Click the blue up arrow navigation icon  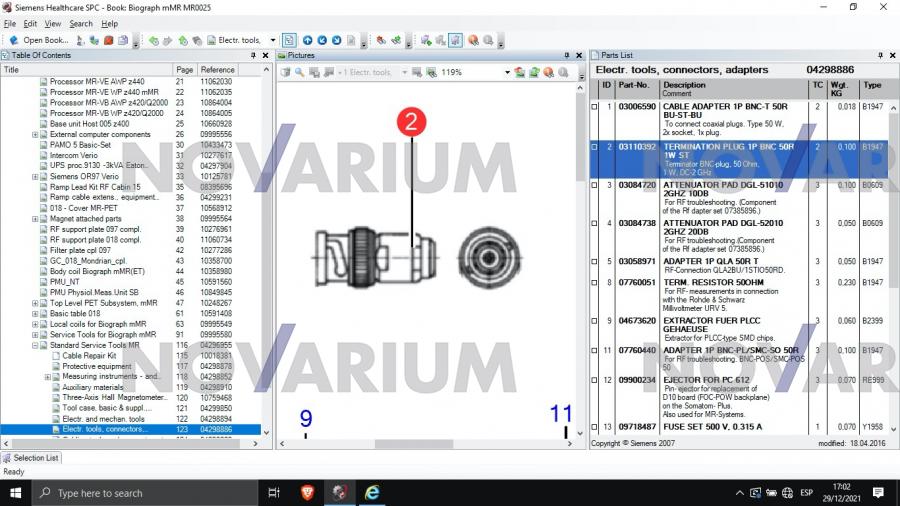tap(308, 40)
